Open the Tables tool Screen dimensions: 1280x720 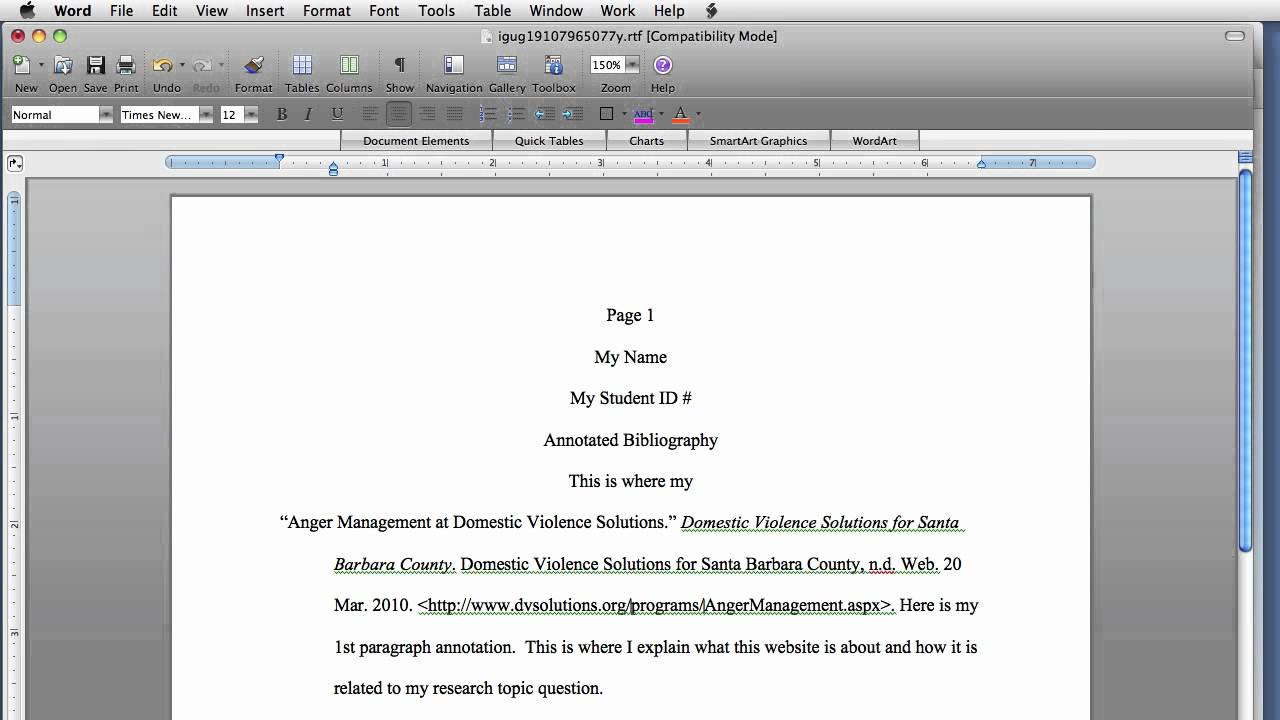coord(302,66)
